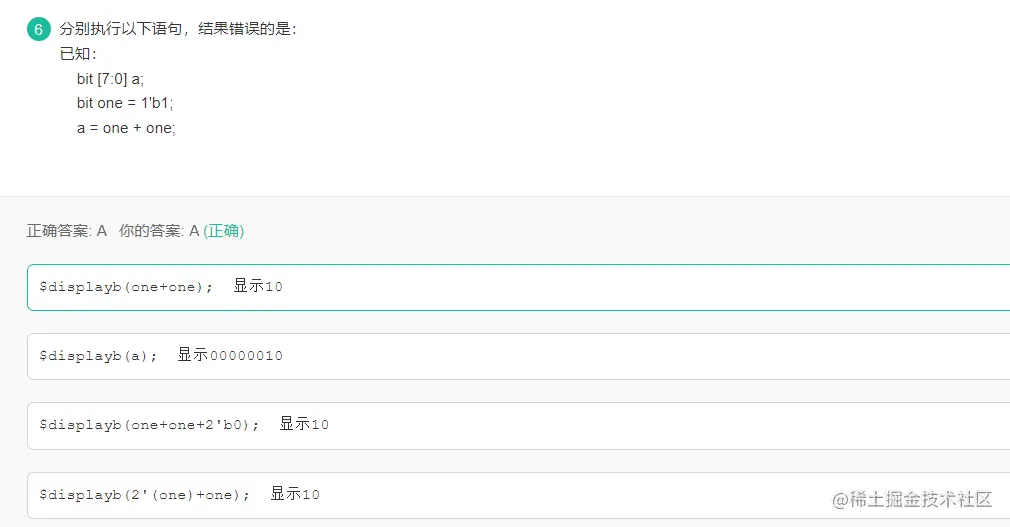Click the 正确答案: A text

pos(67,231)
